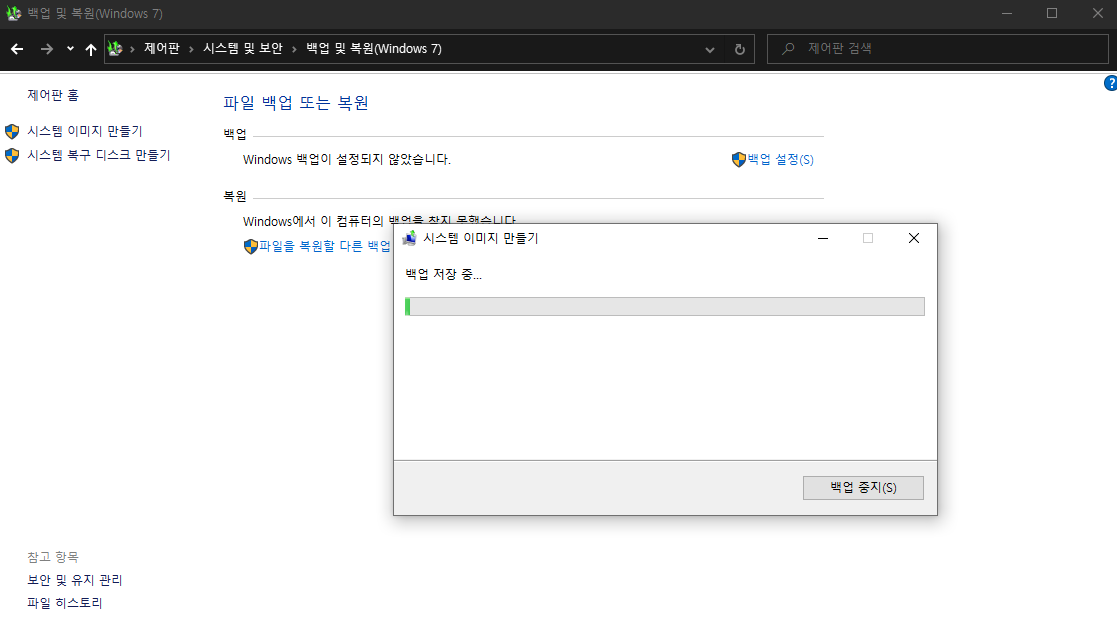Click the main window title bar icon
Image resolution: width=1117 pixels, height=628 pixels.
(14, 14)
